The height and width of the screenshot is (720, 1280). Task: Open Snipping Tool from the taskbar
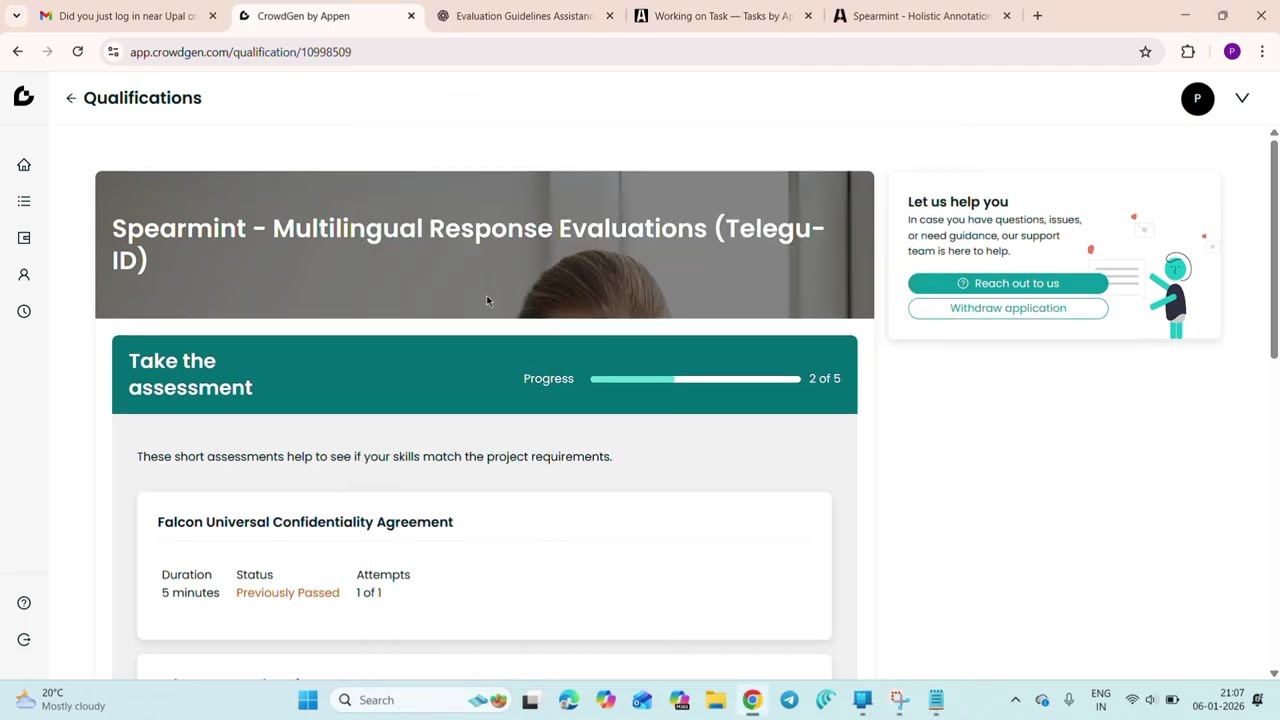[x=899, y=700]
